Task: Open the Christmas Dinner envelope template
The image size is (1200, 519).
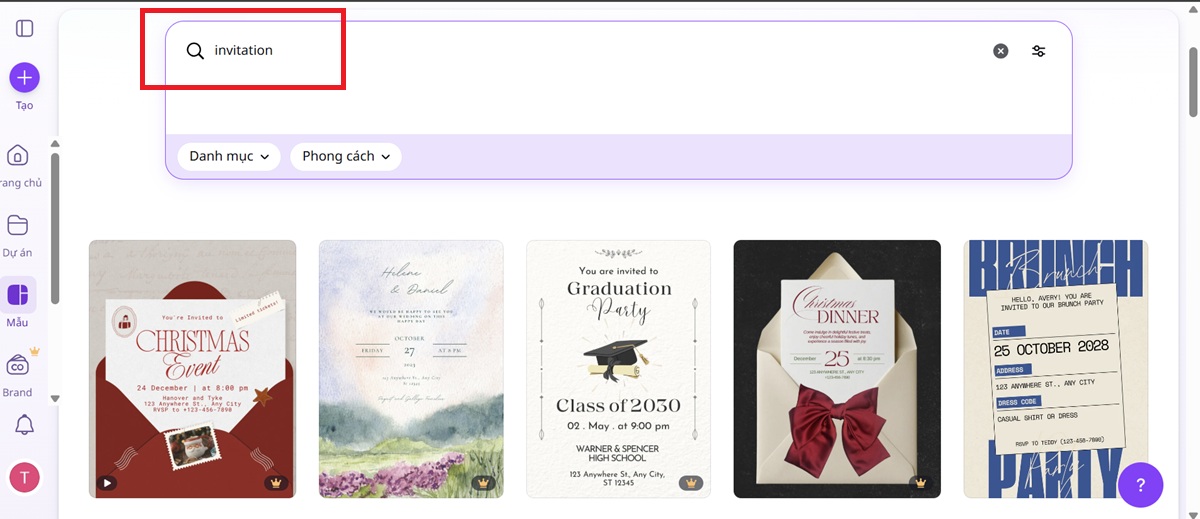Action: [837, 369]
